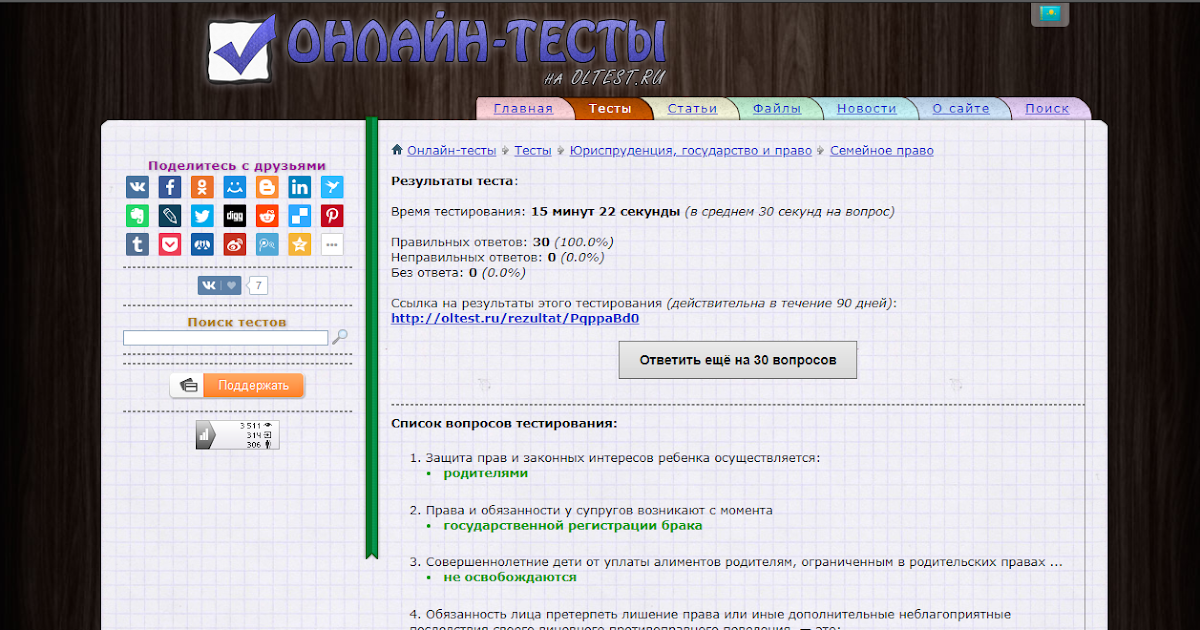Click the Правильных ответов: 30 line
Viewport: 1200px width, 630px height.
pos(502,242)
